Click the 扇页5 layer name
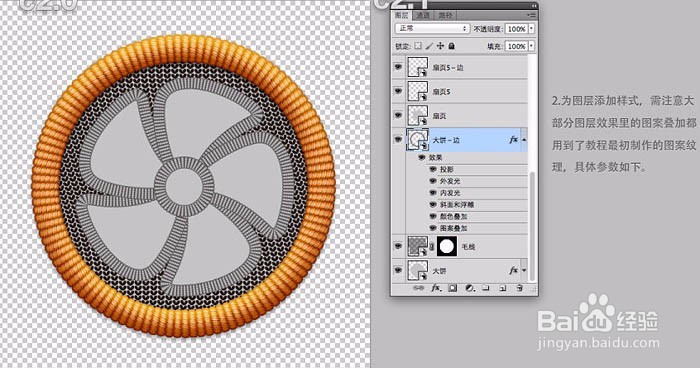Image resolution: width=700 pixels, height=368 pixels. (441, 92)
